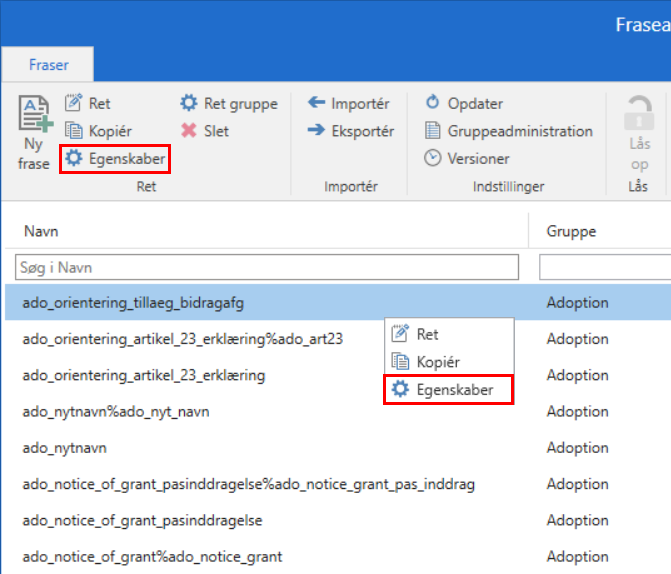Select row ado_orientering_tillaeg_bidragafg
The height and width of the screenshot is (574, 671).
click(x=338, y=302)
